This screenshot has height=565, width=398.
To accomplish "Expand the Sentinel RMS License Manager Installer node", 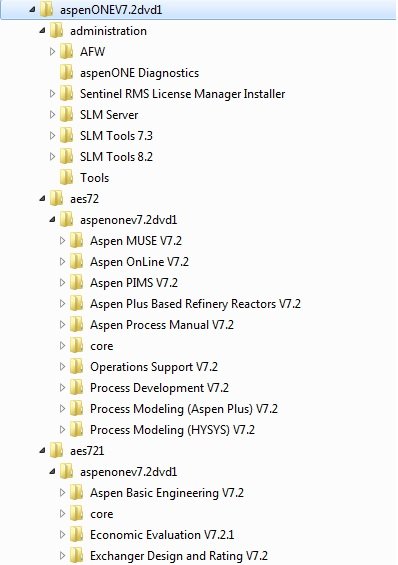I will (x=53, y=94).
